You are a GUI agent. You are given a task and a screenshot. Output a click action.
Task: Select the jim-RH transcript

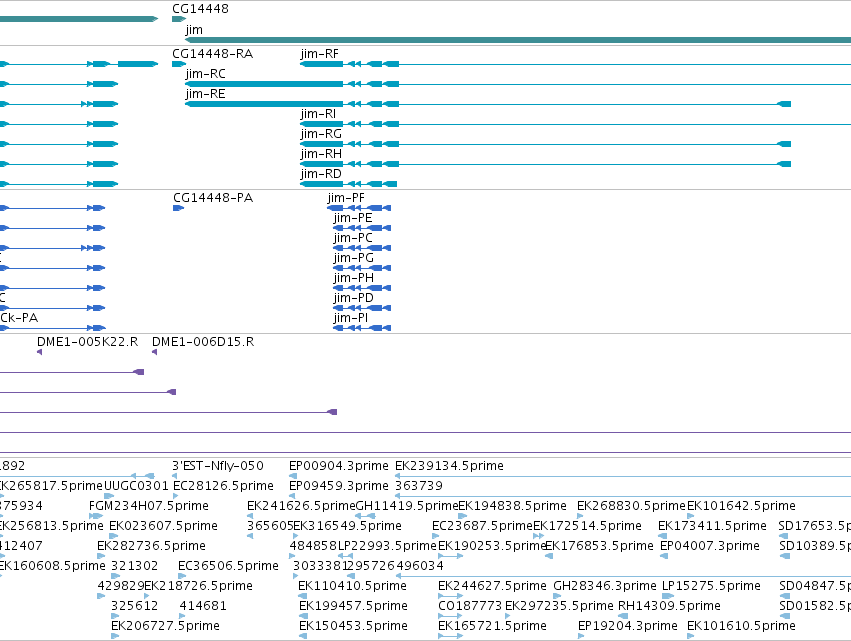545,164
